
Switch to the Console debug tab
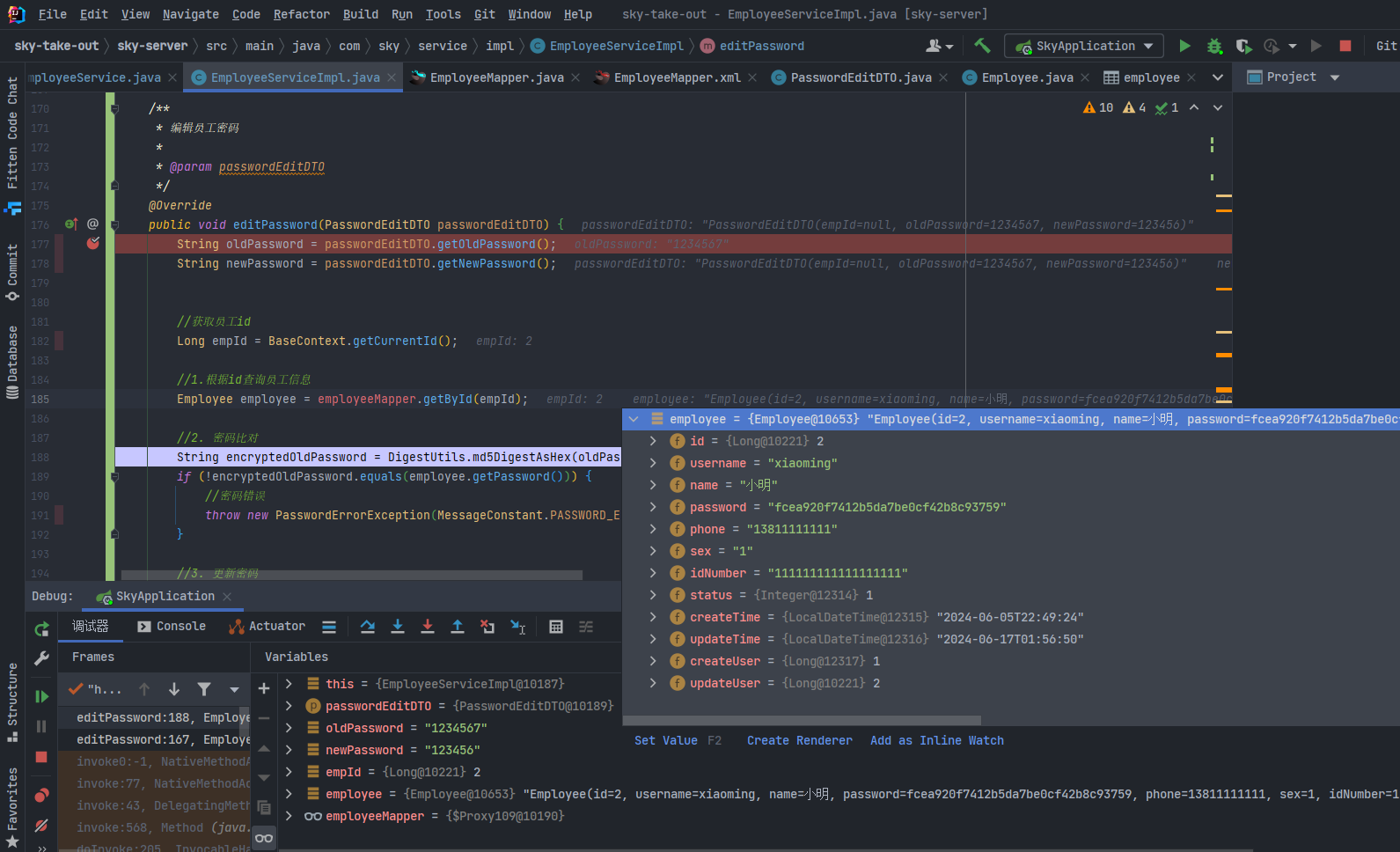click(172, 626)
